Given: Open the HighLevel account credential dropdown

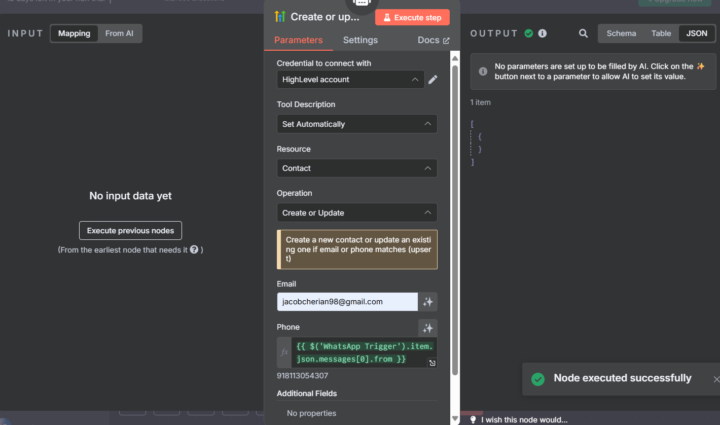Looking at the screenshot, I should coord(350,79).
